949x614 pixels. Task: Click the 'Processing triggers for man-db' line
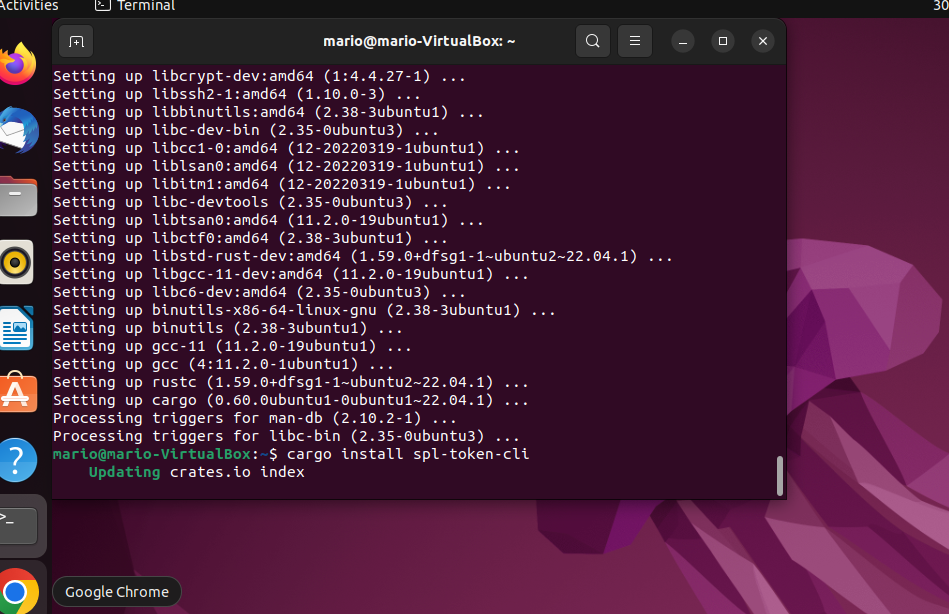pos(254,418)
